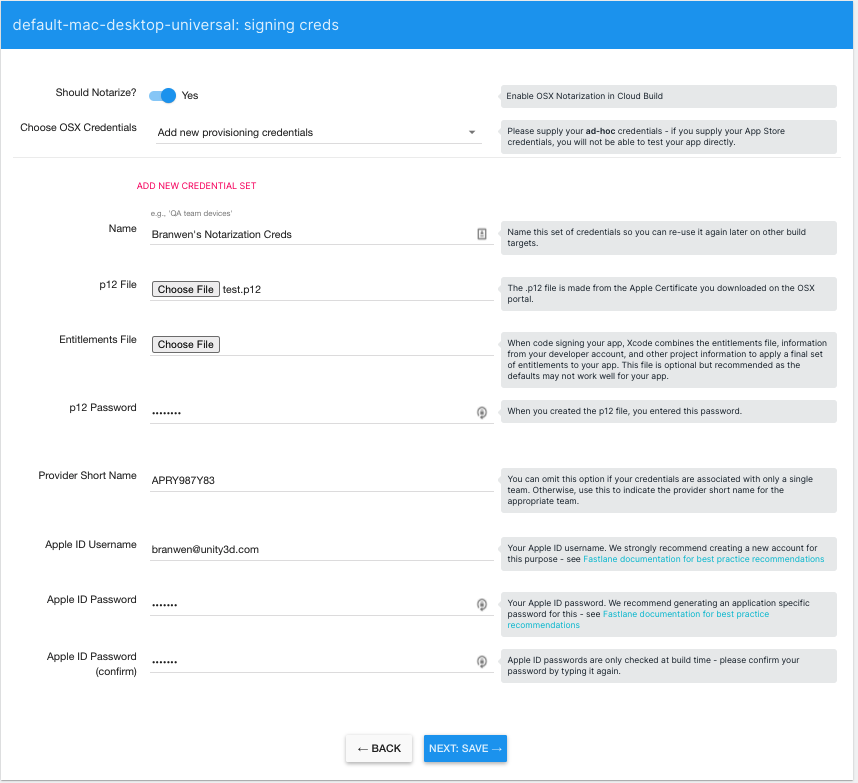Open the Add new provisioning credentials dropdown
Viewport: 858px width, 783px height.
pos(300,132)
